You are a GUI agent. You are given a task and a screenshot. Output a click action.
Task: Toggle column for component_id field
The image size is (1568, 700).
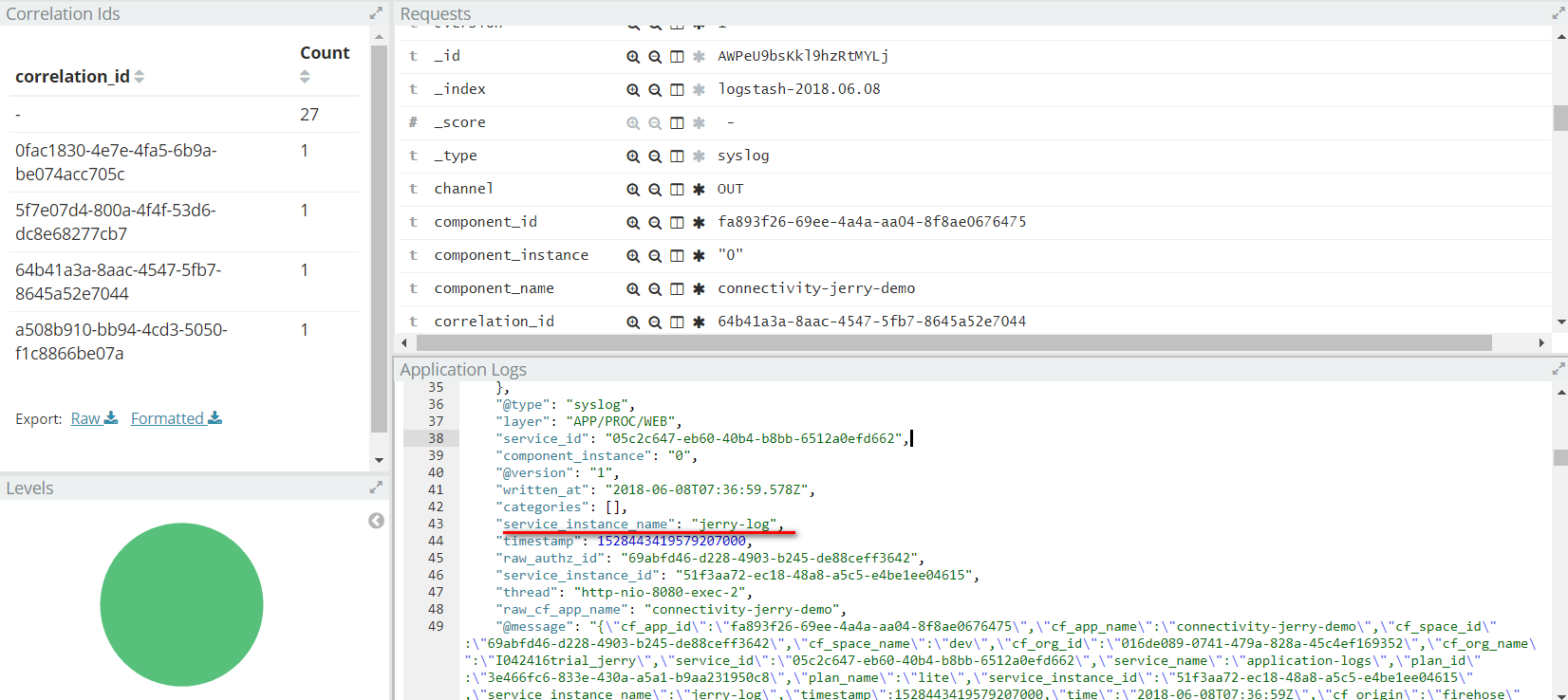tap(677, 223)
